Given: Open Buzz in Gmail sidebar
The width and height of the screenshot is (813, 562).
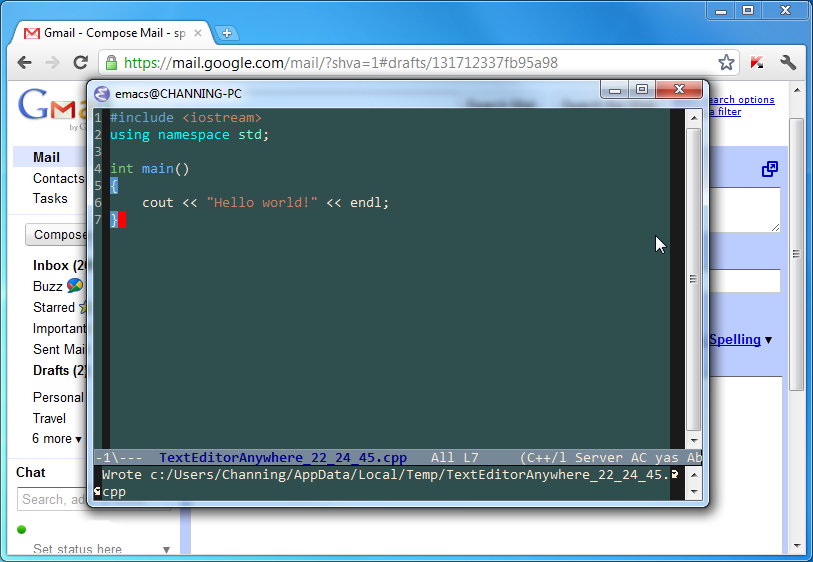Looking at the screenshot, I should [x=48, y=286].
